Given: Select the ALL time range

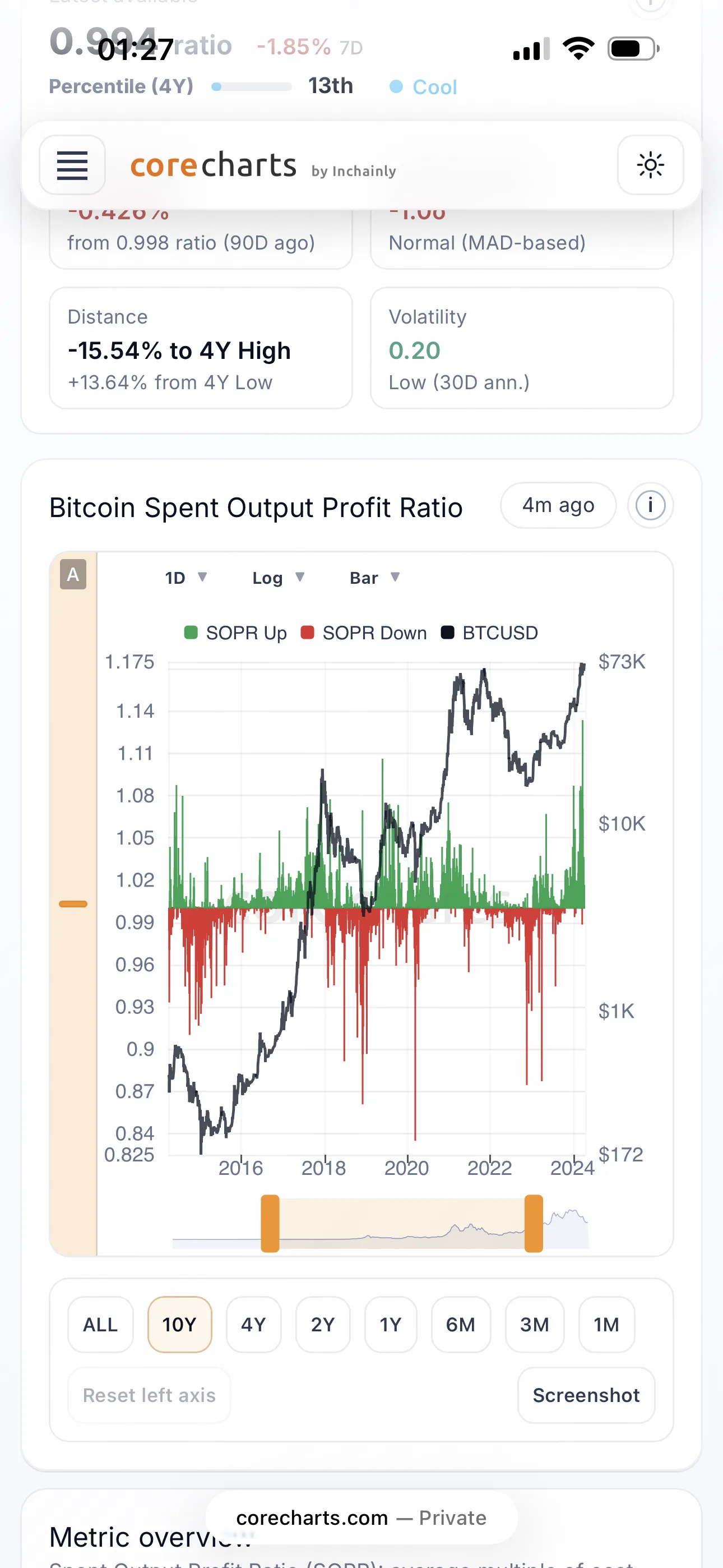Looking at the screenshot, I should (100, 1325).
